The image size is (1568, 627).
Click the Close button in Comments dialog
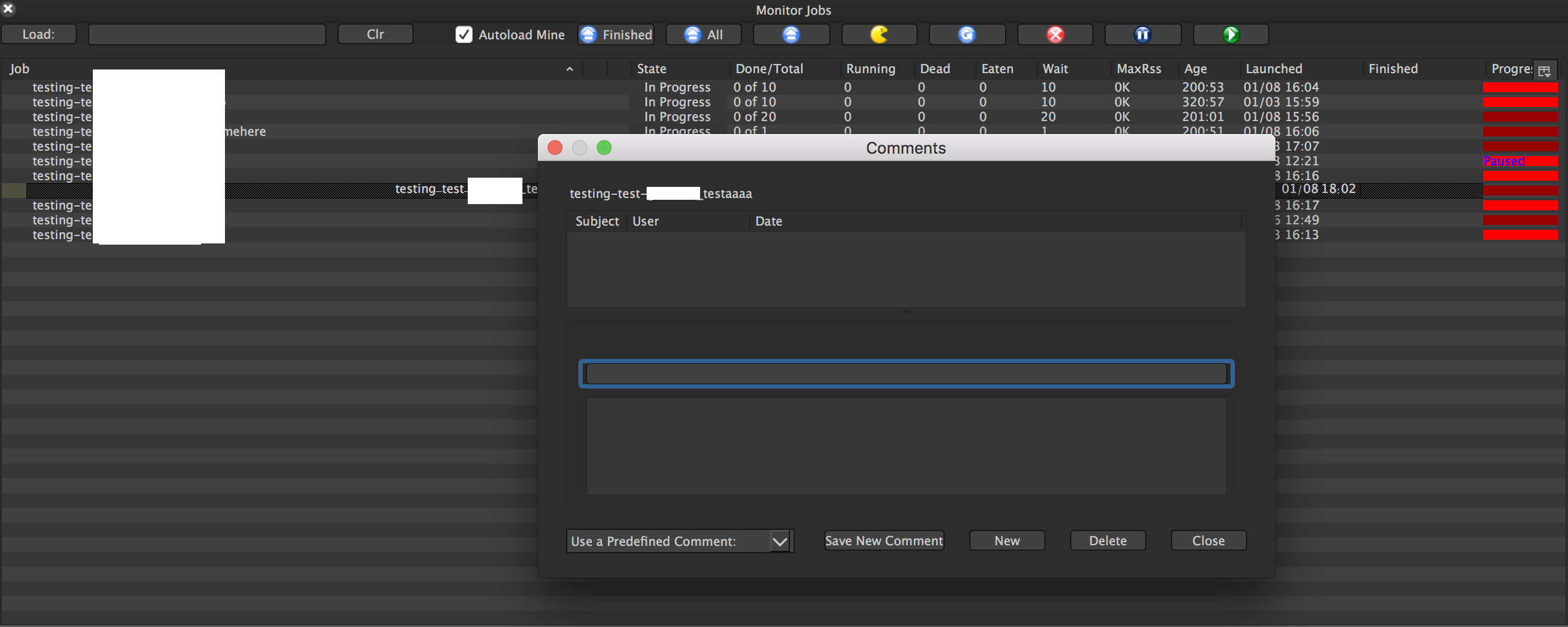[1208, 540]
